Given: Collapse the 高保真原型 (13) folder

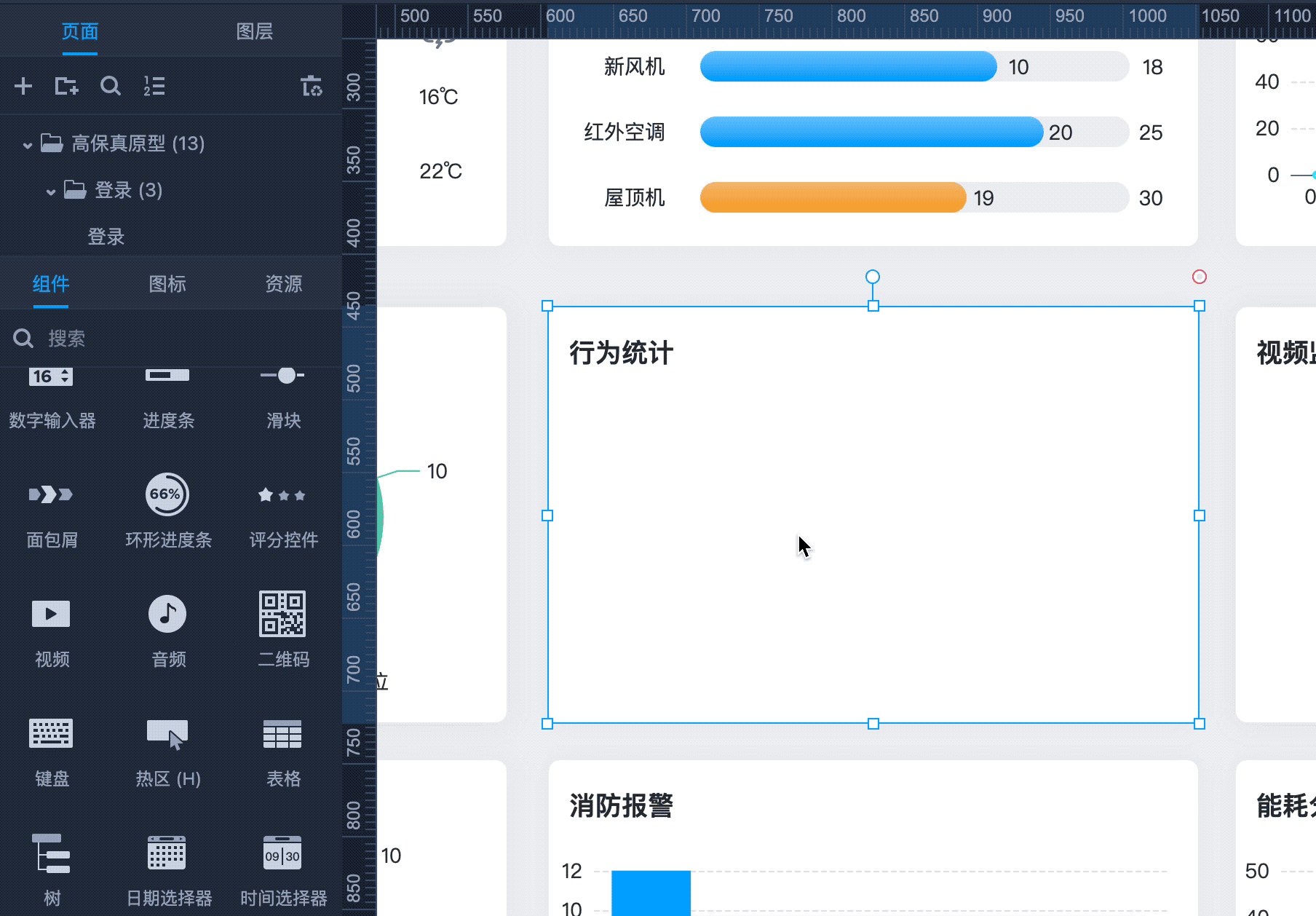Looking at the screenshot, I should 27,144.
